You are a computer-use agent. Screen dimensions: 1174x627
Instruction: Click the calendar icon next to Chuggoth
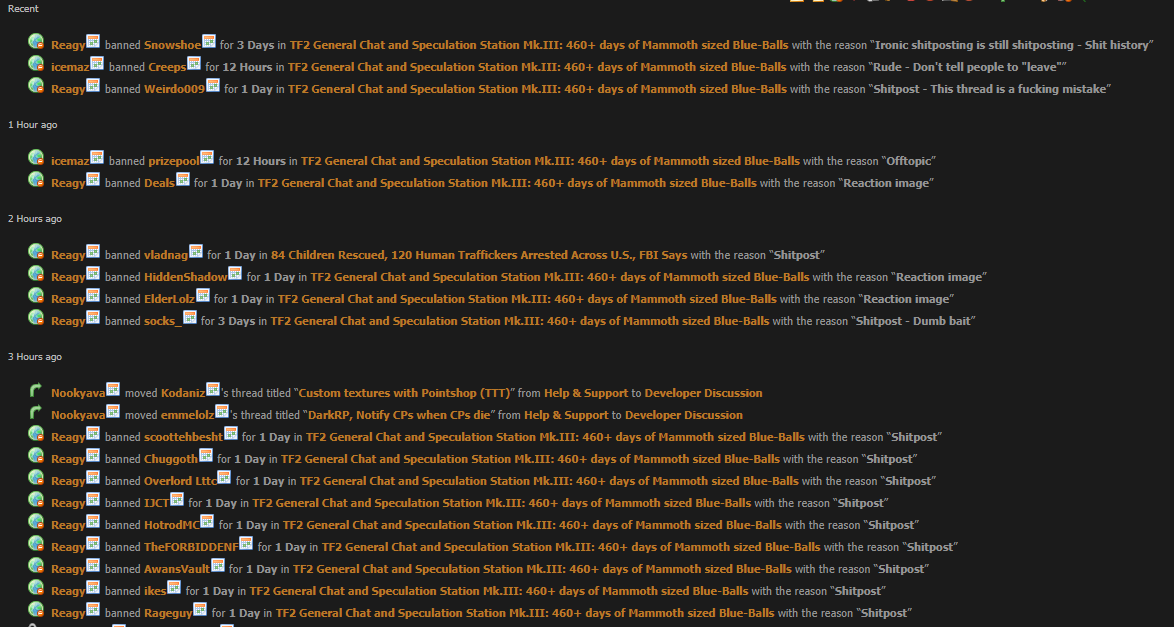(x=206, y=455)
